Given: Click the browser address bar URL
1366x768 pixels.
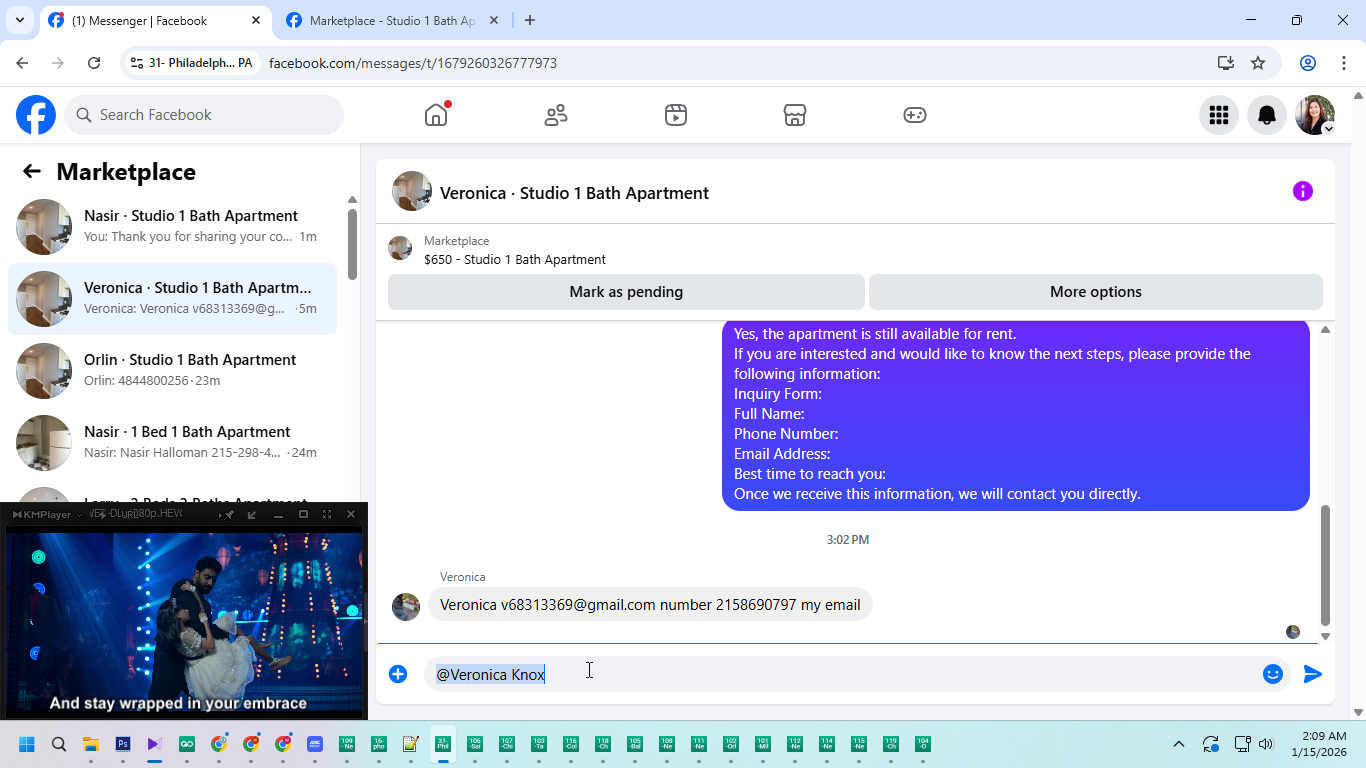Looking at the screenshot, I should click(x=413, y=63).
